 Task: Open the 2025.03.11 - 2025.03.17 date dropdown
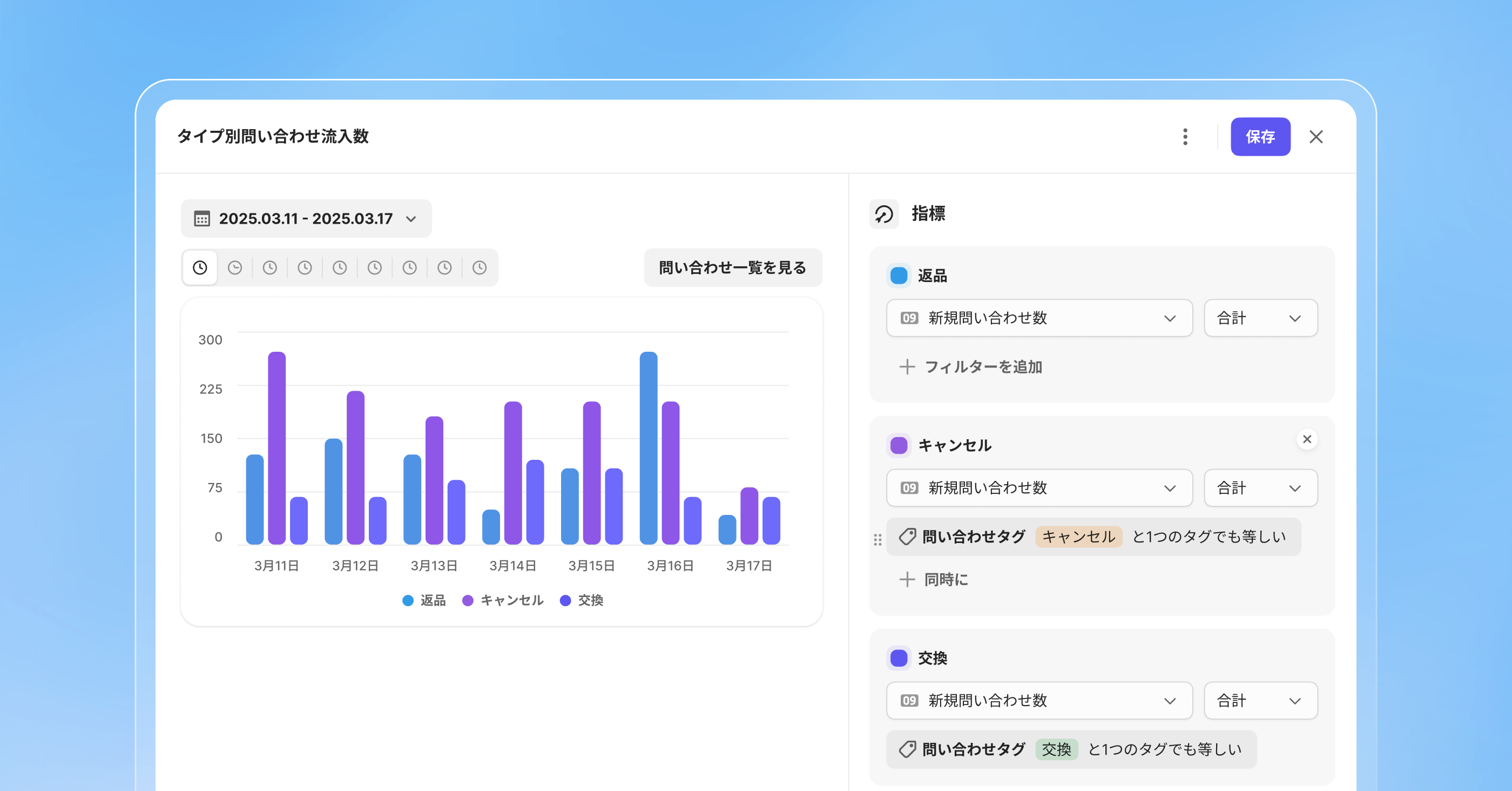point(306,218)
